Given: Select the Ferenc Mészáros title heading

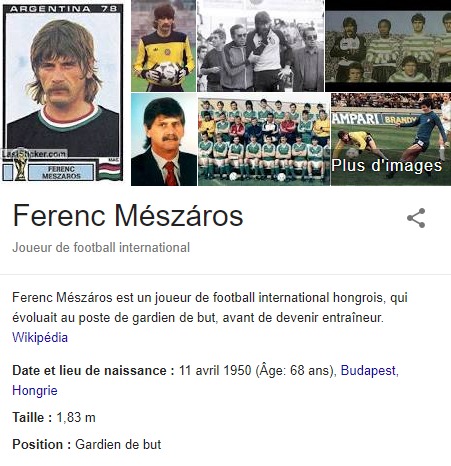Looking at the screenshot, I should [x=128, y=216].
